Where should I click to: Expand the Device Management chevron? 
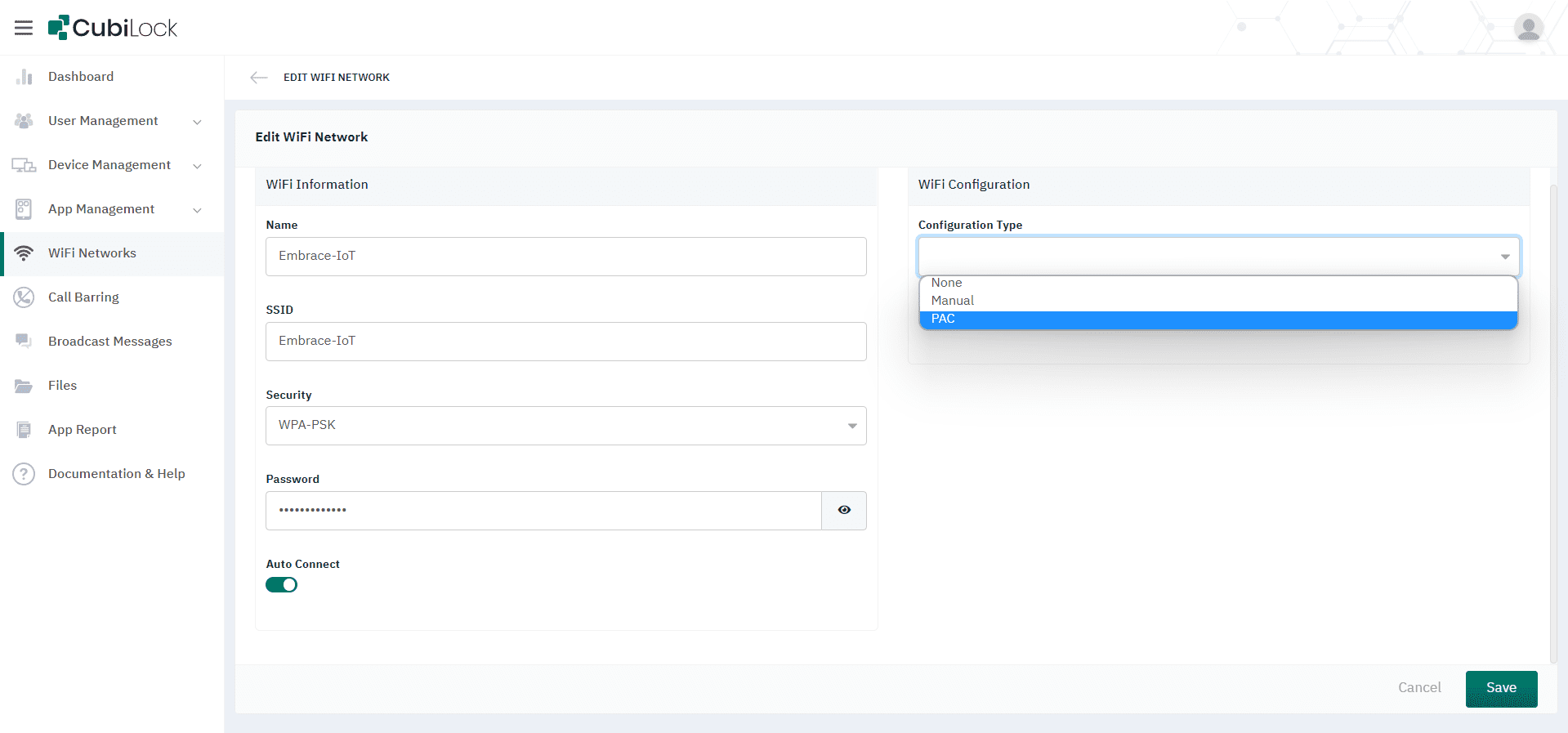(197, 166)
